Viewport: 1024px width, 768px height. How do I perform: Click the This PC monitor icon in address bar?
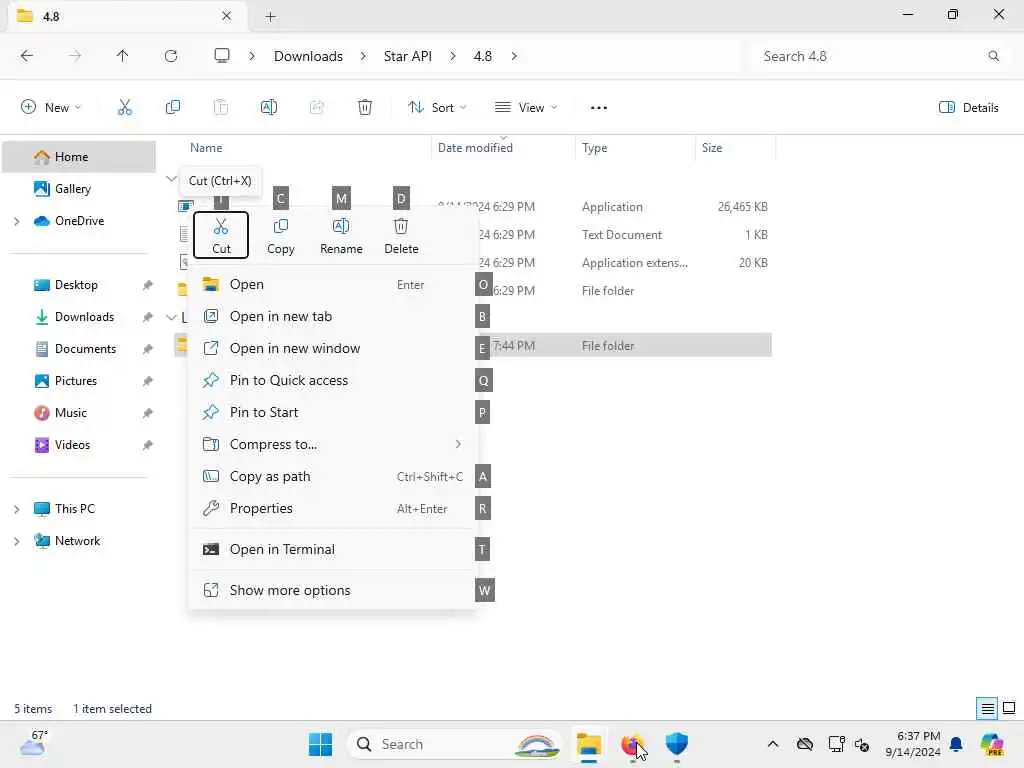[x=222, y=56]
